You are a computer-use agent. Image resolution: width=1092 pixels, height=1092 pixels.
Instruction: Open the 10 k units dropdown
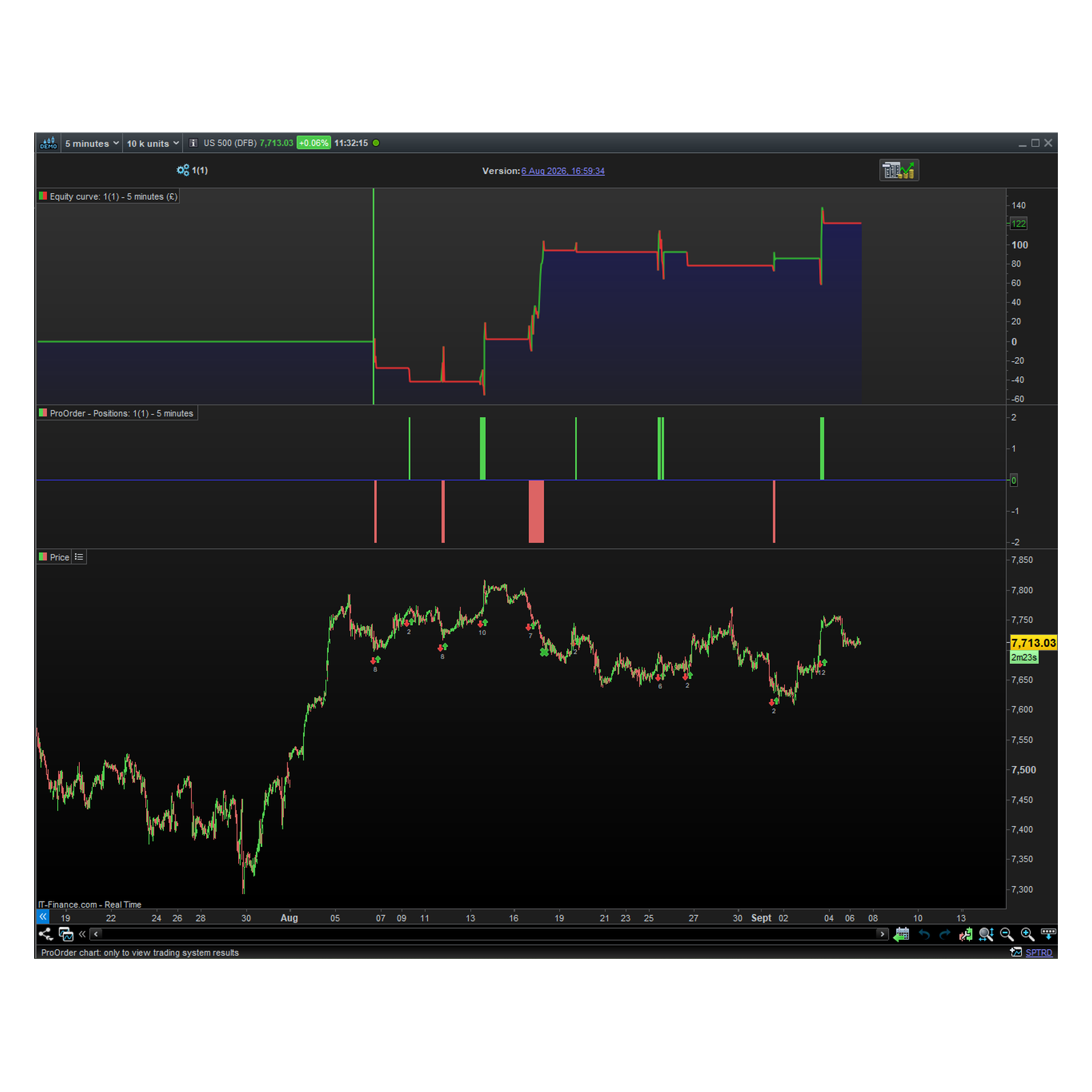(x=153, y=143)
